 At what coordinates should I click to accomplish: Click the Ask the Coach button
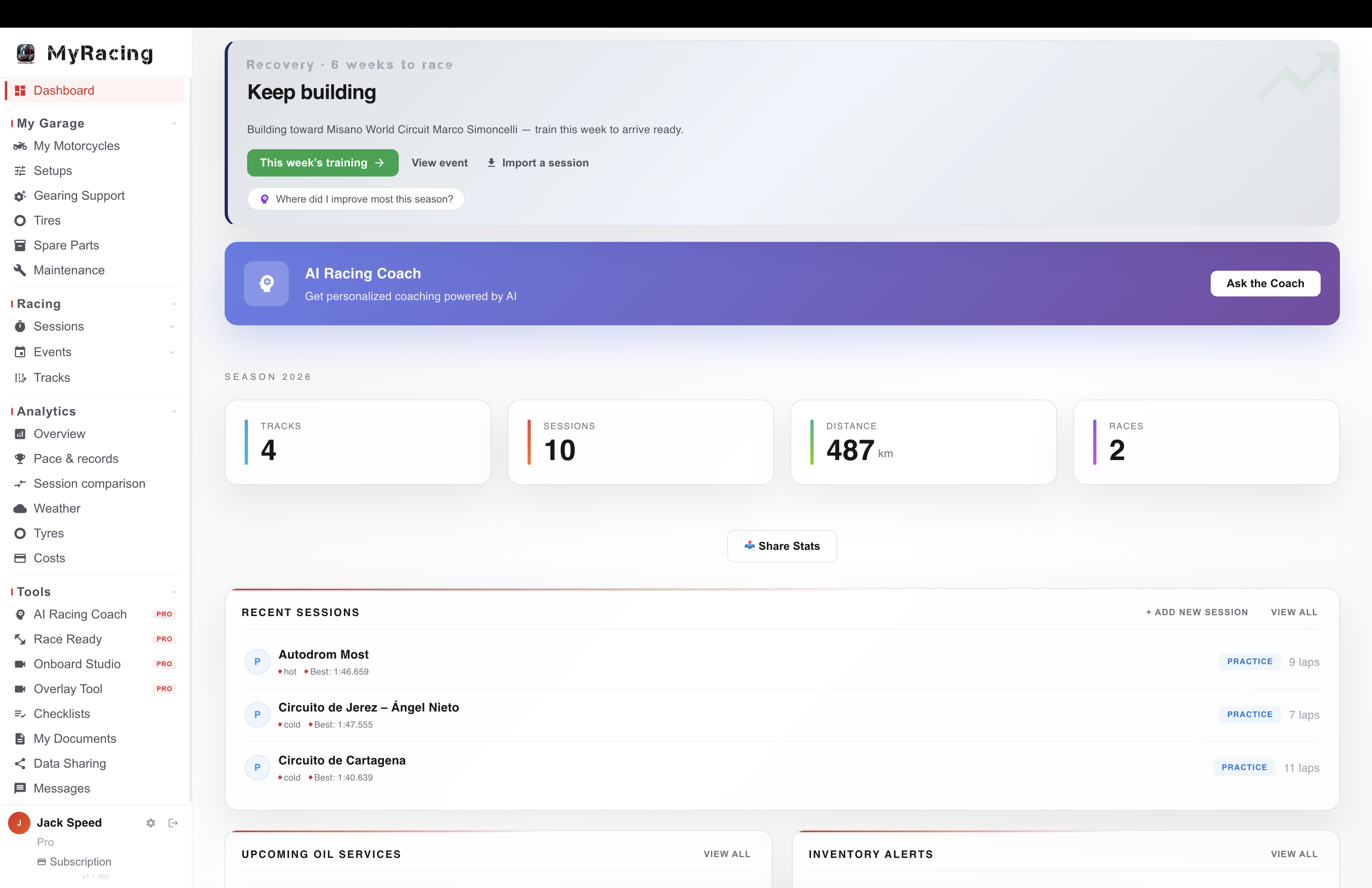pos(1265,284)
